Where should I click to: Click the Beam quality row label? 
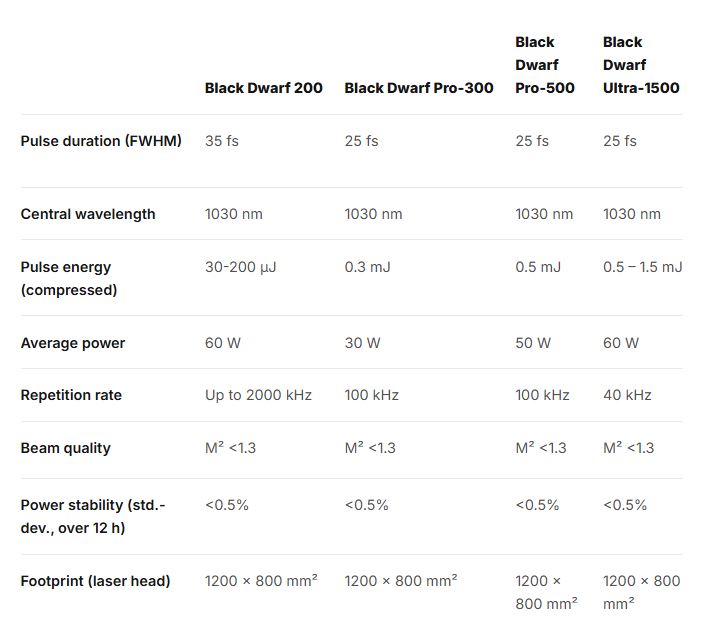point(65,448)
